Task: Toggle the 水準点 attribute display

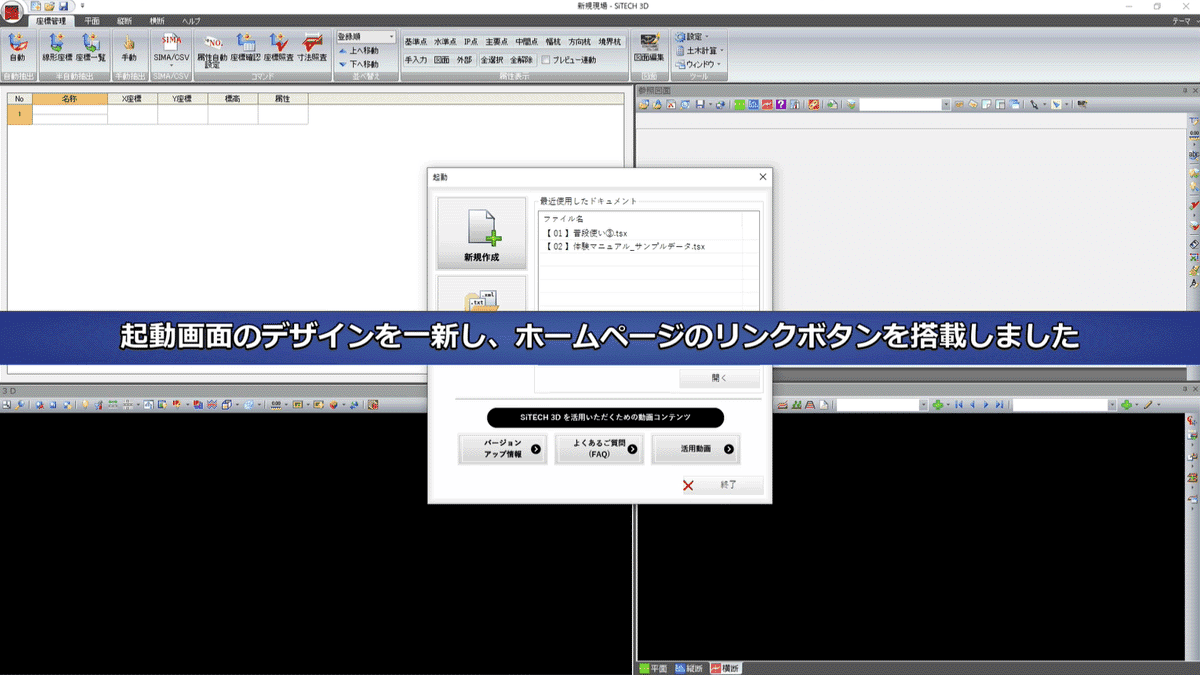Action: pyautogui.click(x=445, y=42)
